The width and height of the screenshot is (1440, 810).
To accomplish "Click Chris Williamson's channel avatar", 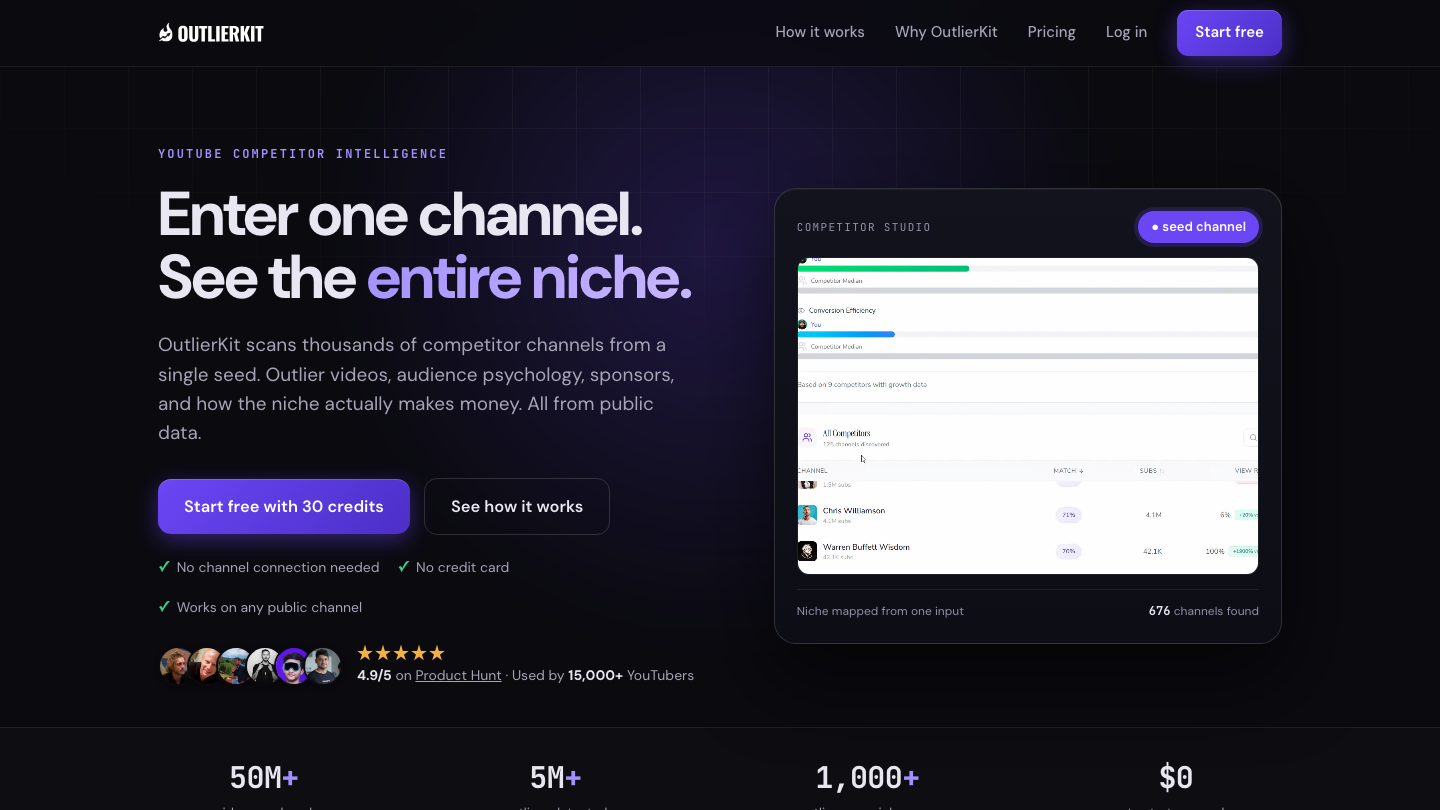I will [807, 514].
